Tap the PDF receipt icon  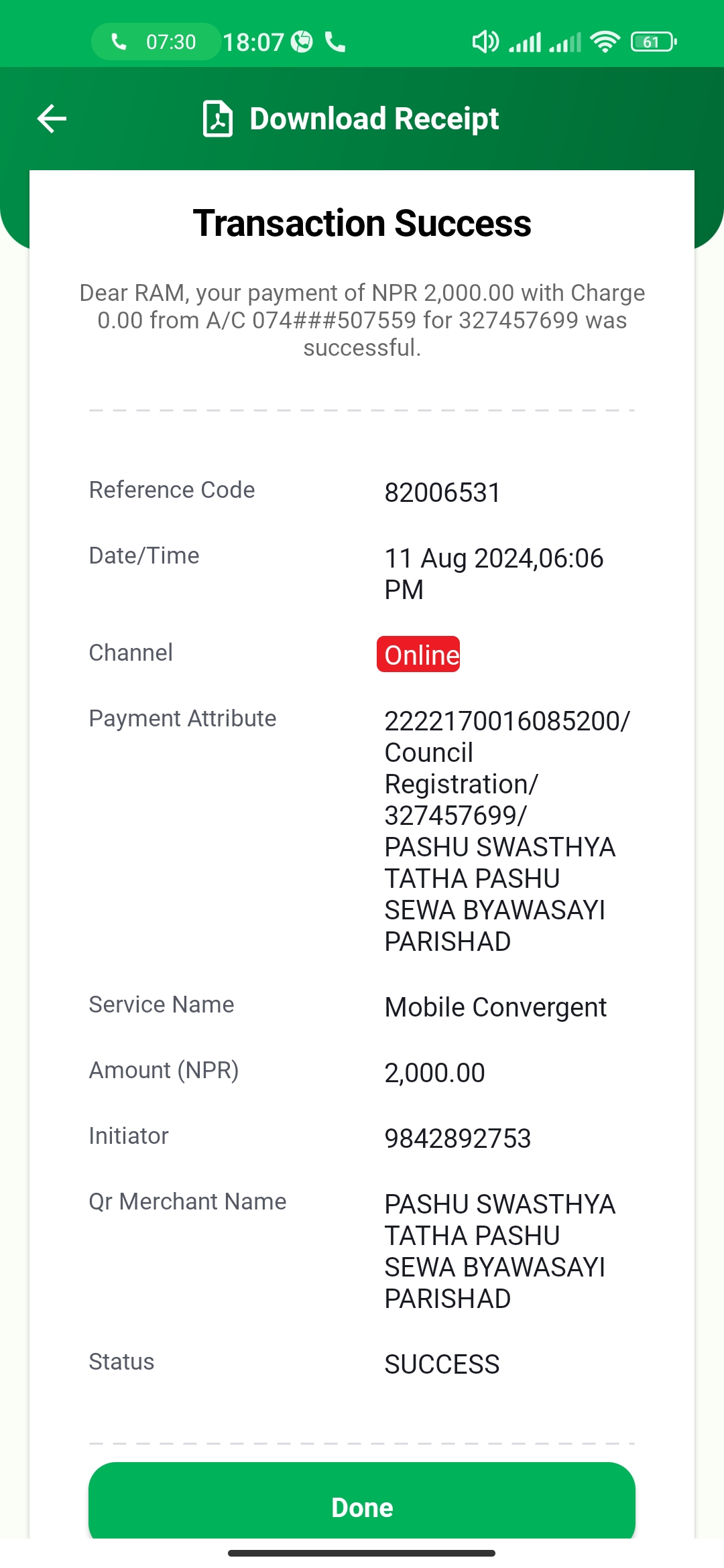point(217,119)
